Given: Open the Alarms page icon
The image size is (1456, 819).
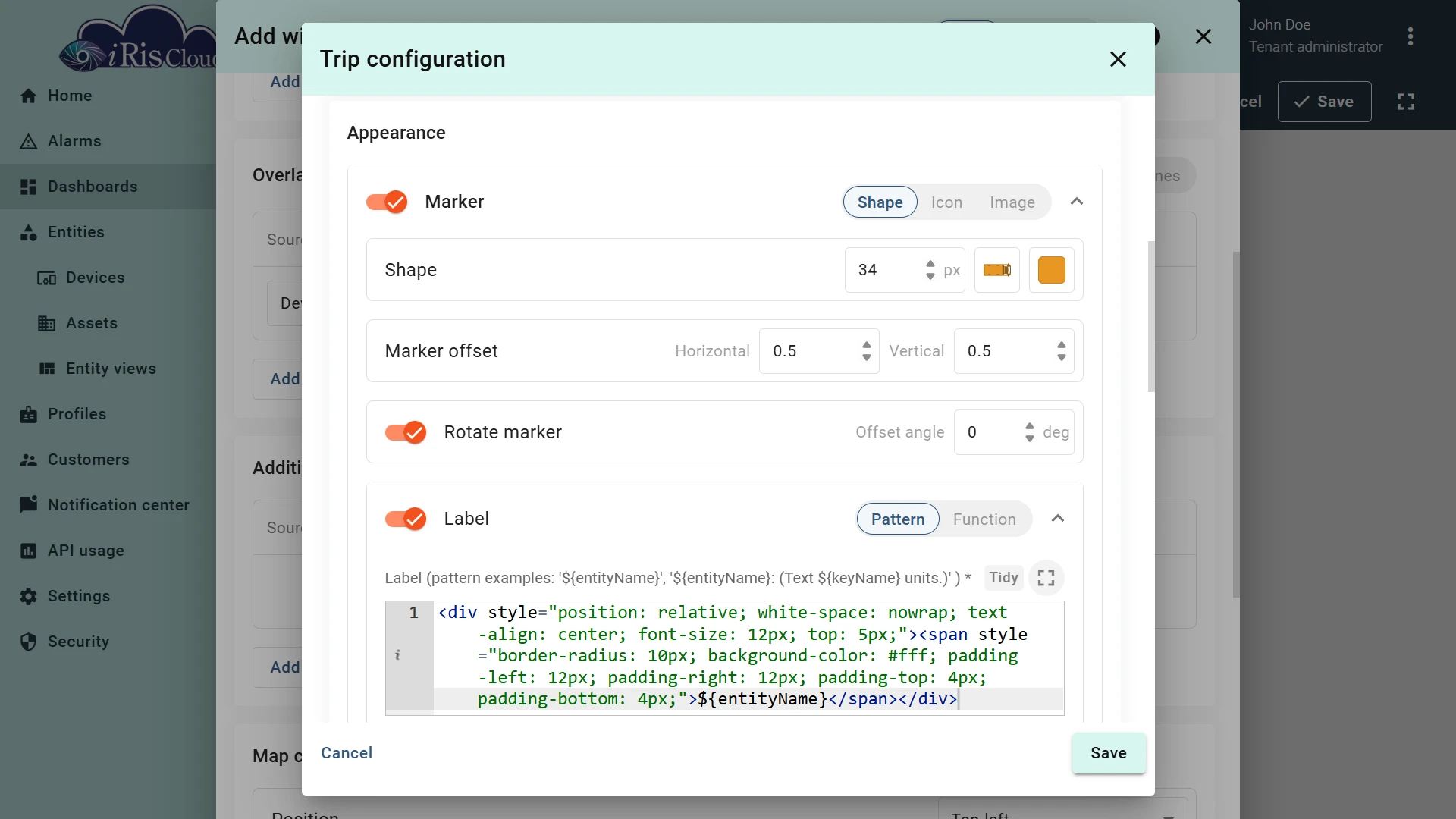Looking at the screenshot, I should (x=28, y=141).
